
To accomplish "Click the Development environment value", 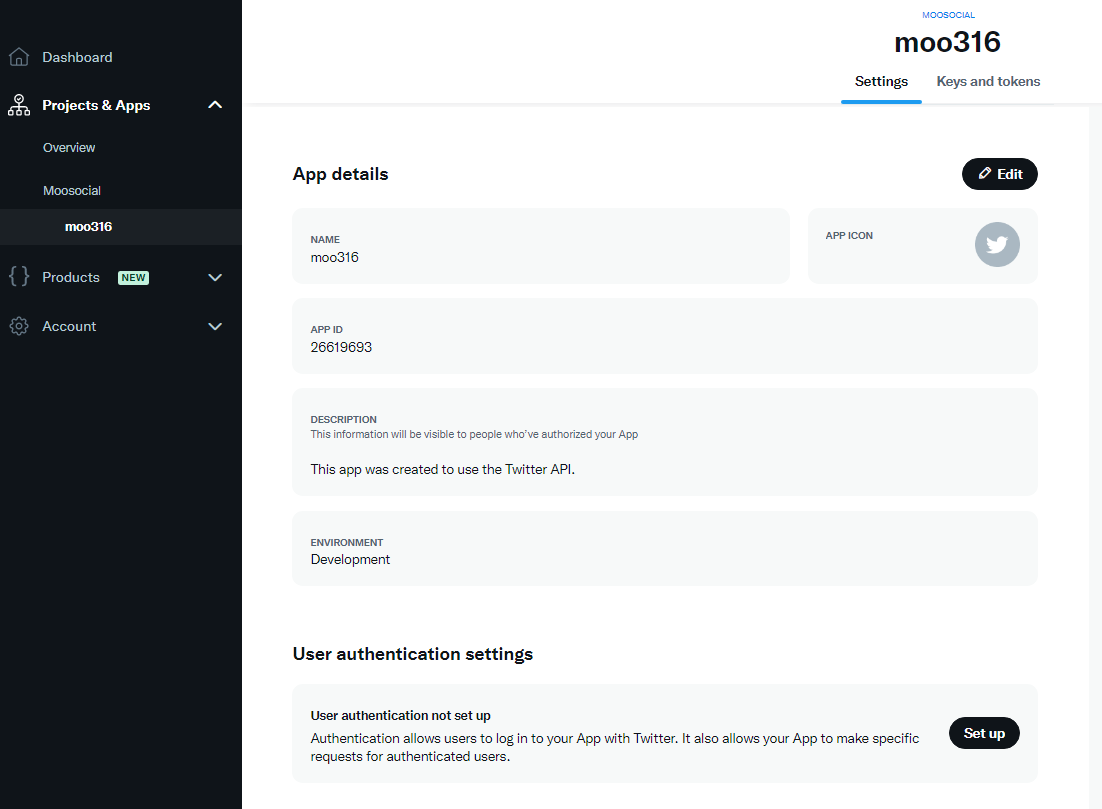I will 350,559.
